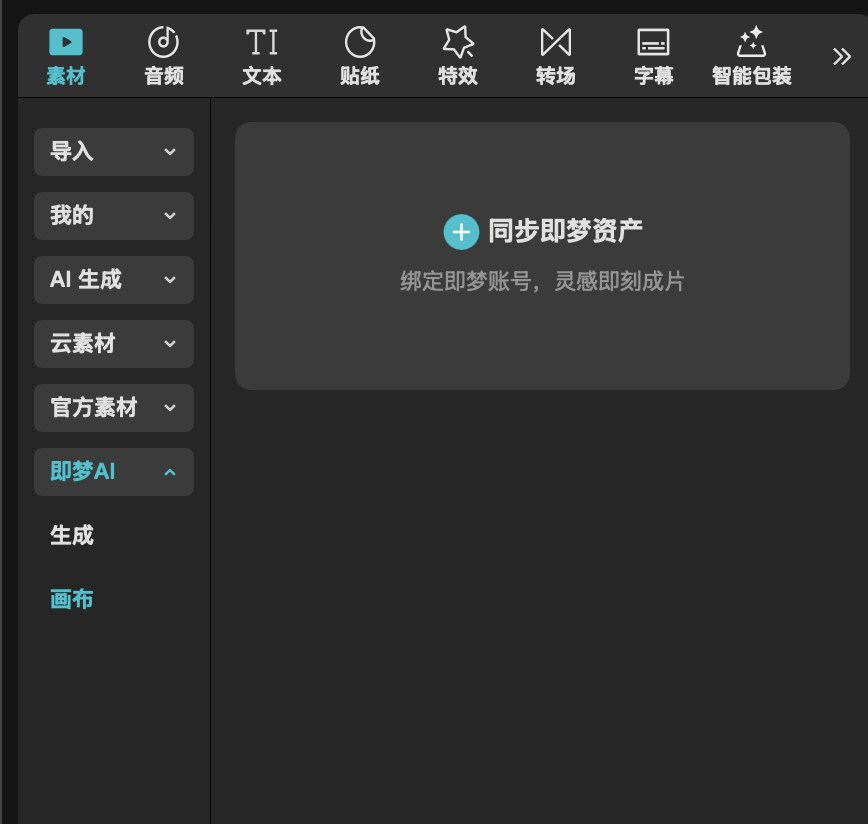Open the 文本 text tool icon
Viewport: 868px width, 824px height.
262,43
